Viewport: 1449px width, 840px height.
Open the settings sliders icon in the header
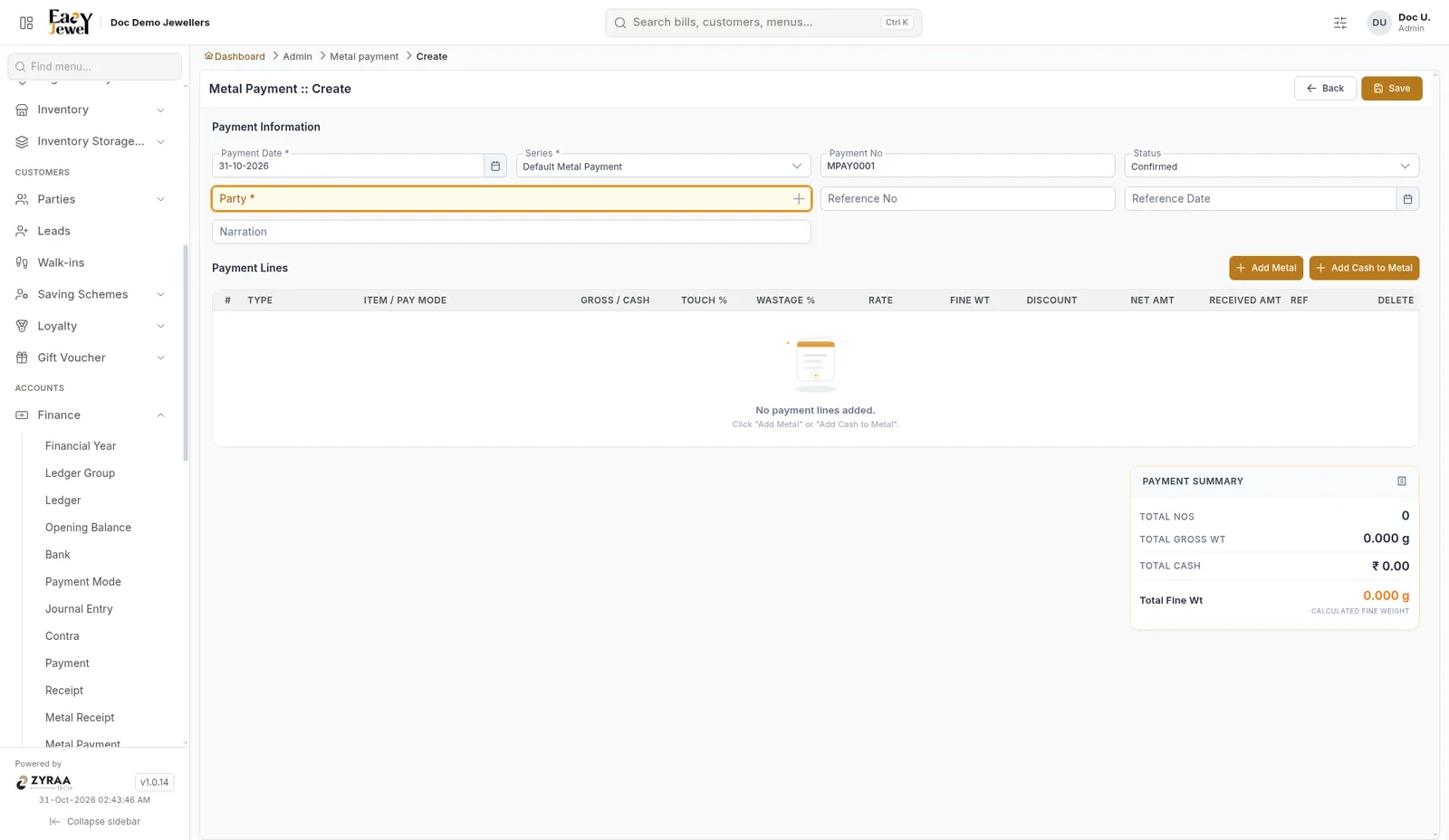1340,23
